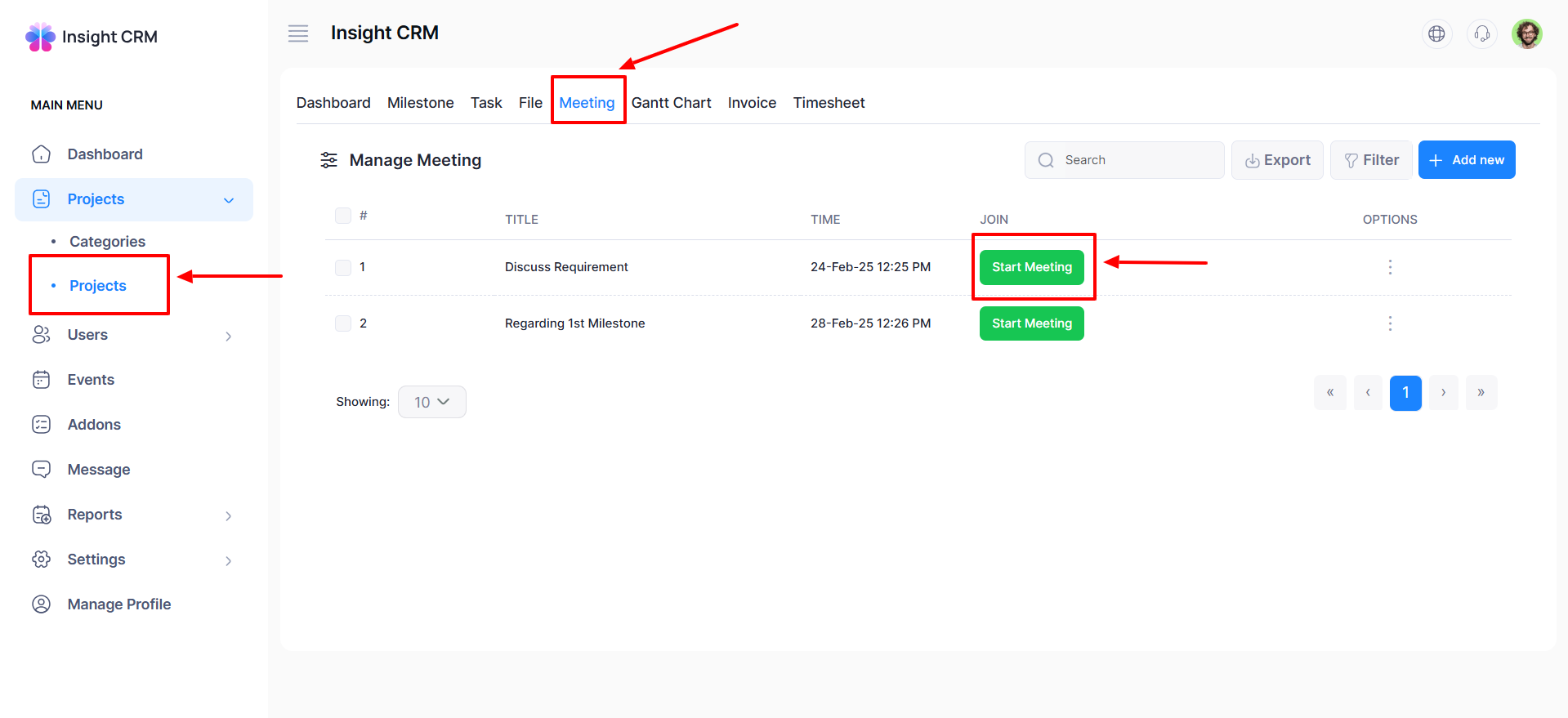Screen dimensions: 1568x718
Task: Open the language globe icon
Action: [1436, 33]
